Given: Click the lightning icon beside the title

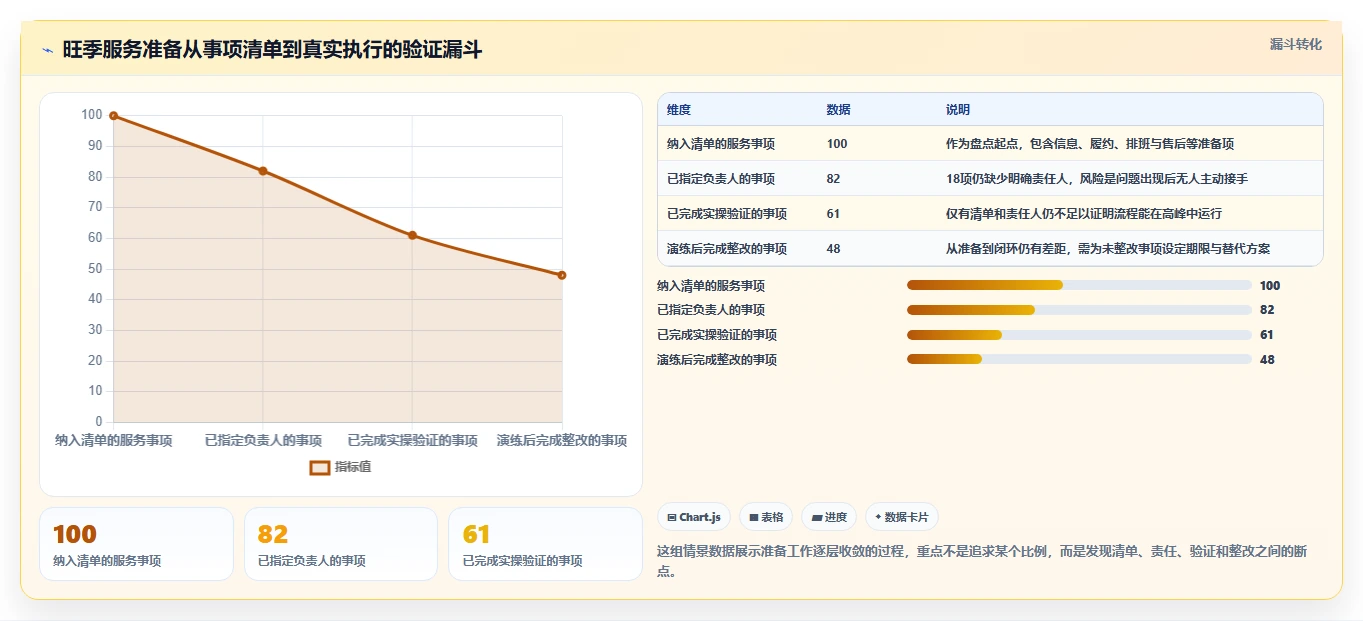Looking at the screenshot, I should pos(47,50).
